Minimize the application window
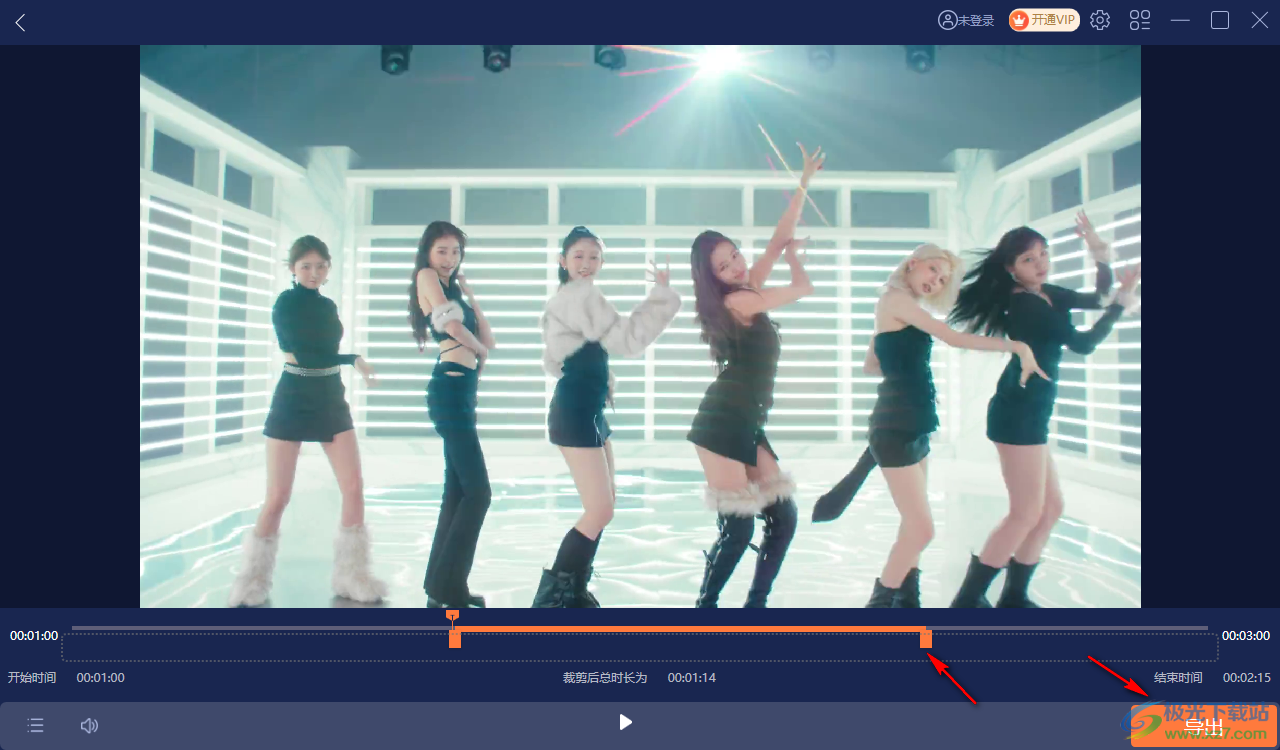 click(x=1180, y=20)
